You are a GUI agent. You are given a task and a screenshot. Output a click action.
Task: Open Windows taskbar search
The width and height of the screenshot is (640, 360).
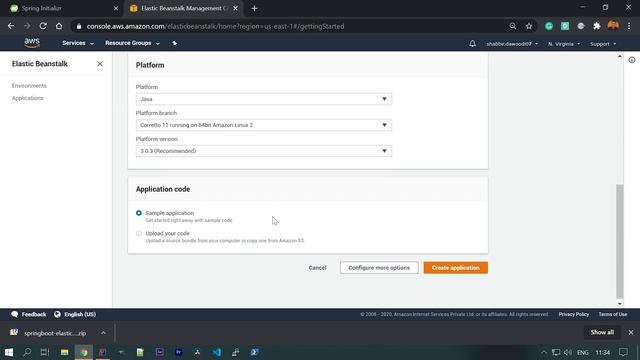pos(27,352)
